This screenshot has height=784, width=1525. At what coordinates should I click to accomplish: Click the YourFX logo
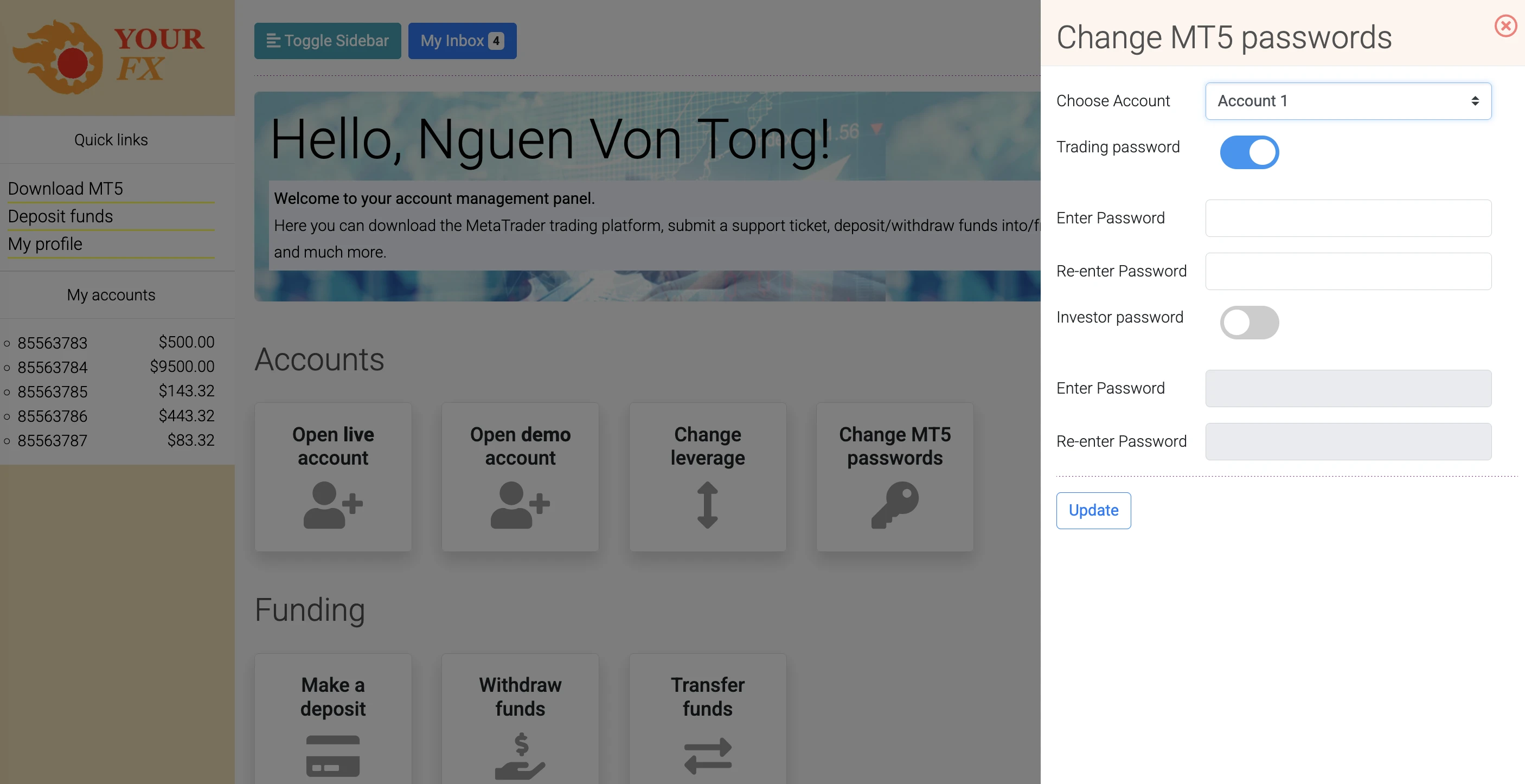(x=110, y=57)
